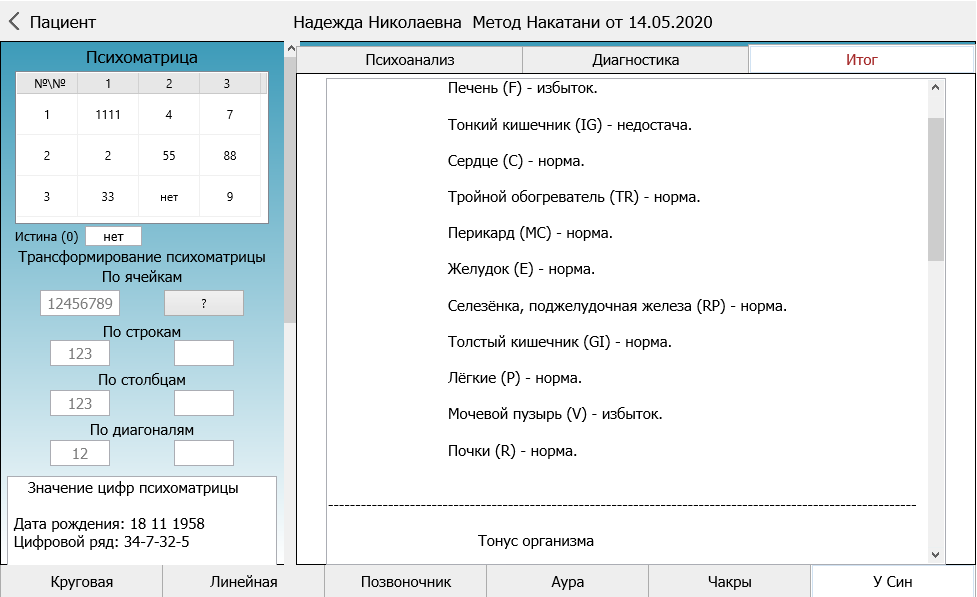Switch to the Диагностика tab
The height and width of the screenshot is (597, 977).
click(x=635, y=60)
